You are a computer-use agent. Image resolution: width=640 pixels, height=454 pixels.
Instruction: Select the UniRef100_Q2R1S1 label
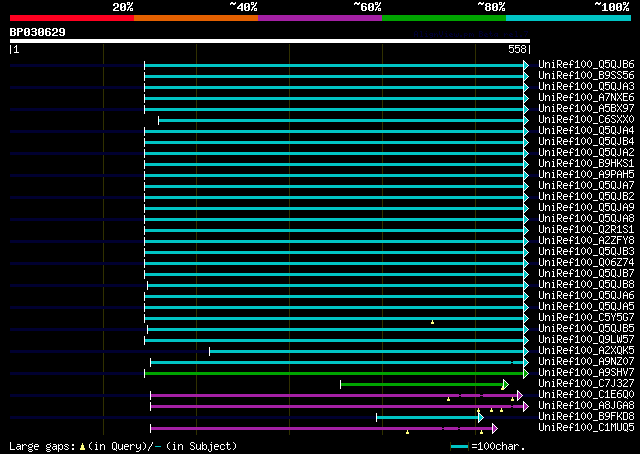pos(586,230)
